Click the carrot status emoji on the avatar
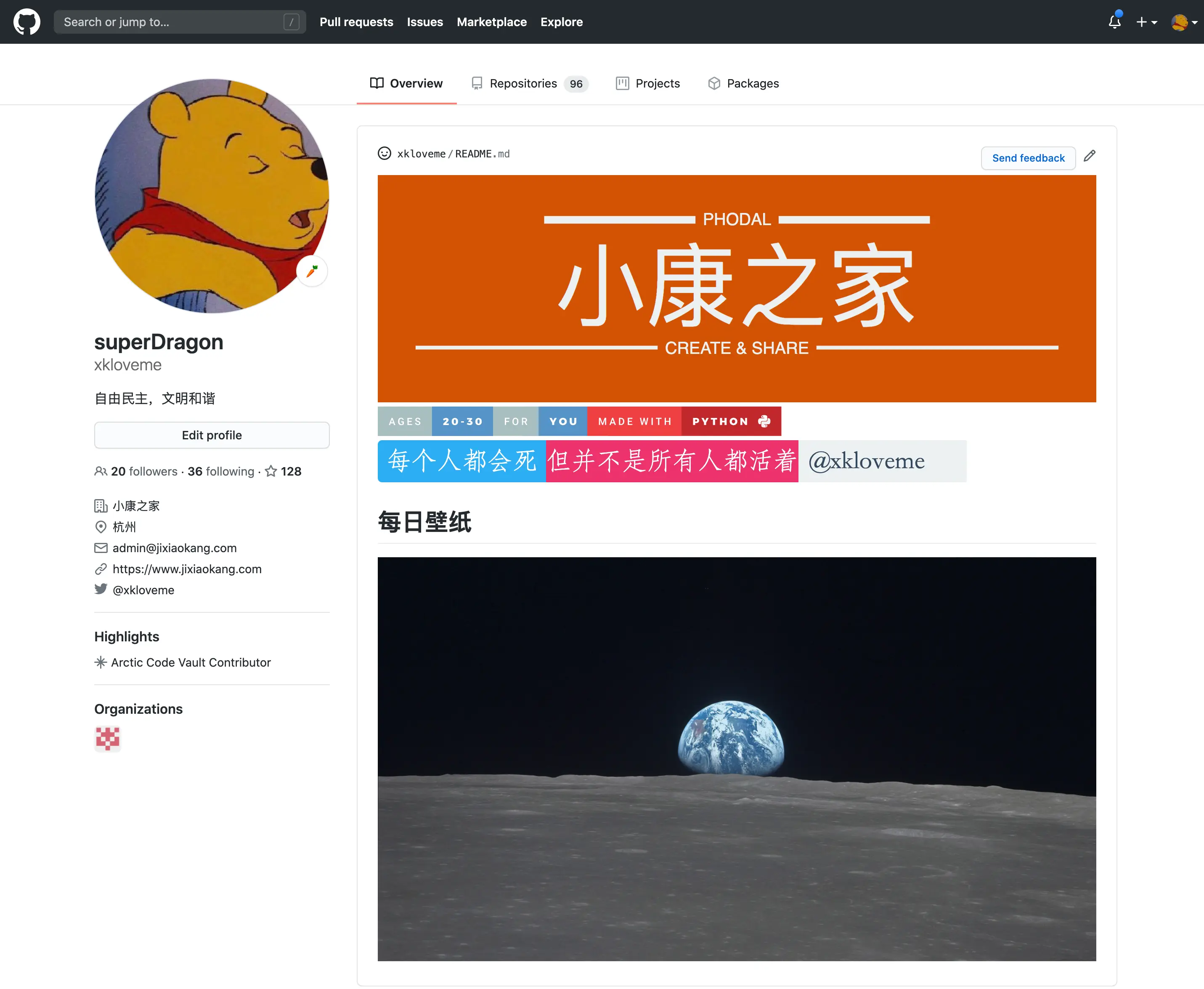 (x=312, y=271)
